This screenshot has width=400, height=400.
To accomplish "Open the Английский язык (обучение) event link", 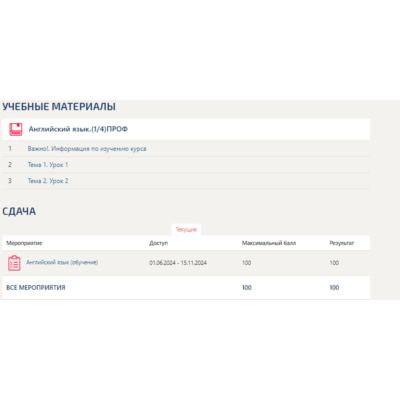I will click(x=62, y=262).
